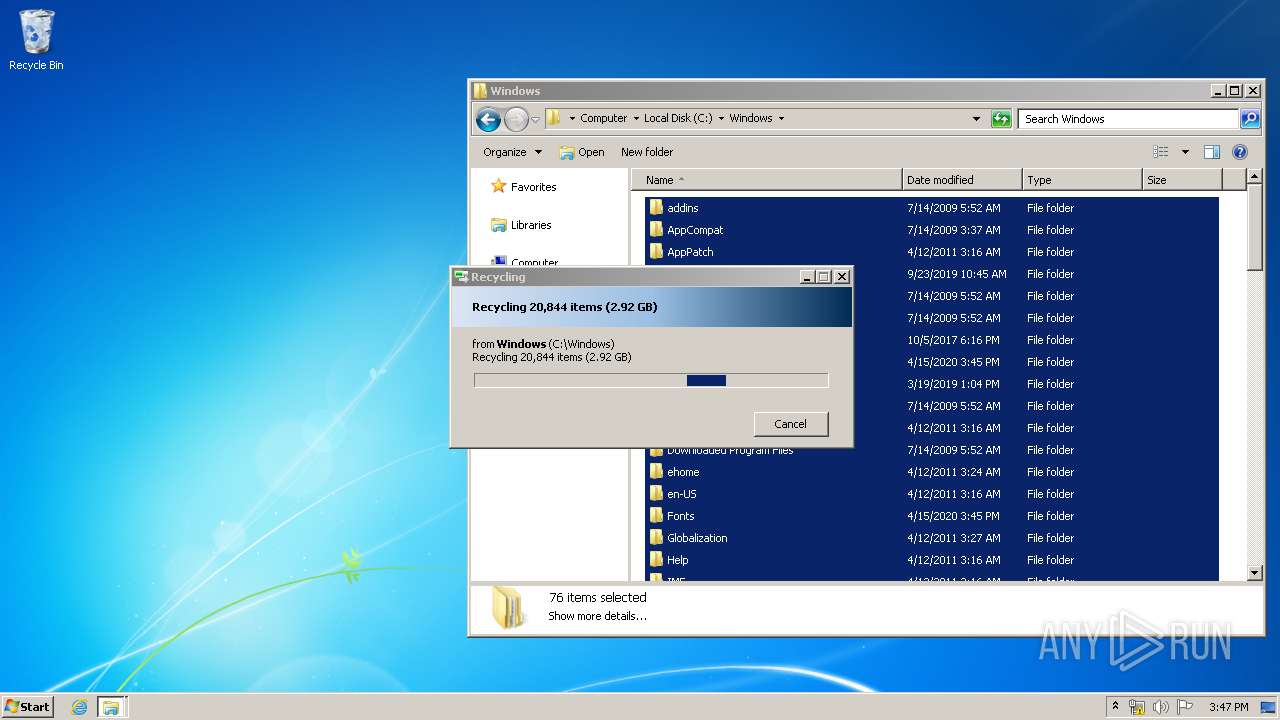
Task: Click the 10/5/2017 6:16 PM date cell
Action: 953,340
